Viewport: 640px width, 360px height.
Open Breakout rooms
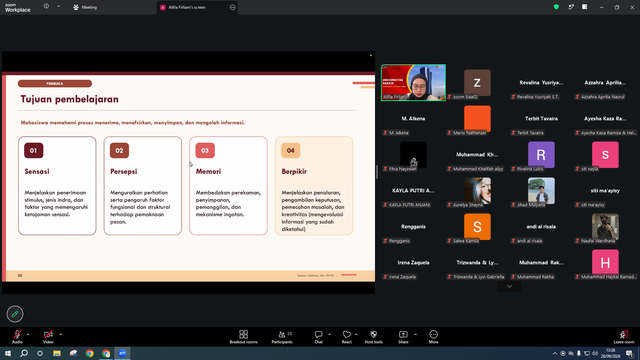[243, 337]
